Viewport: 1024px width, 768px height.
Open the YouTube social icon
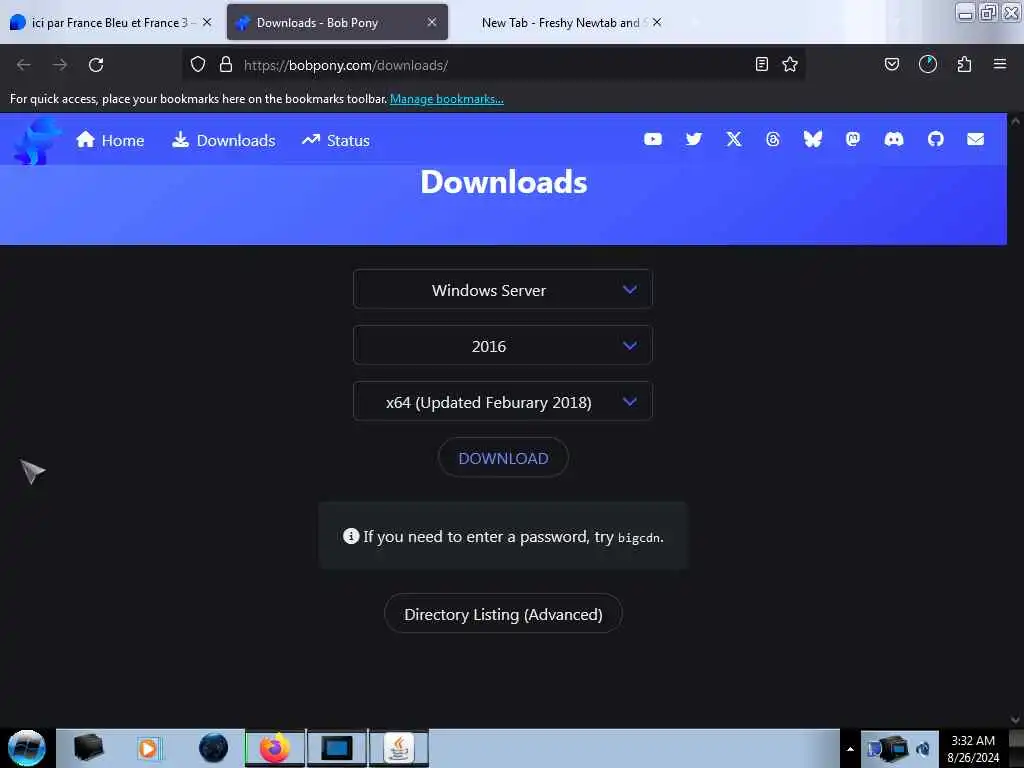652,139
